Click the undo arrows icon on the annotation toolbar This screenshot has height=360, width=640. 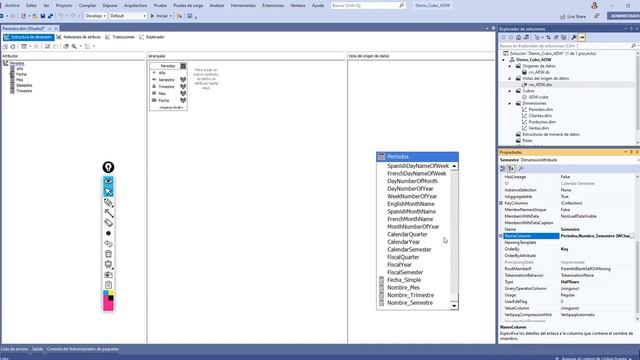108,244
